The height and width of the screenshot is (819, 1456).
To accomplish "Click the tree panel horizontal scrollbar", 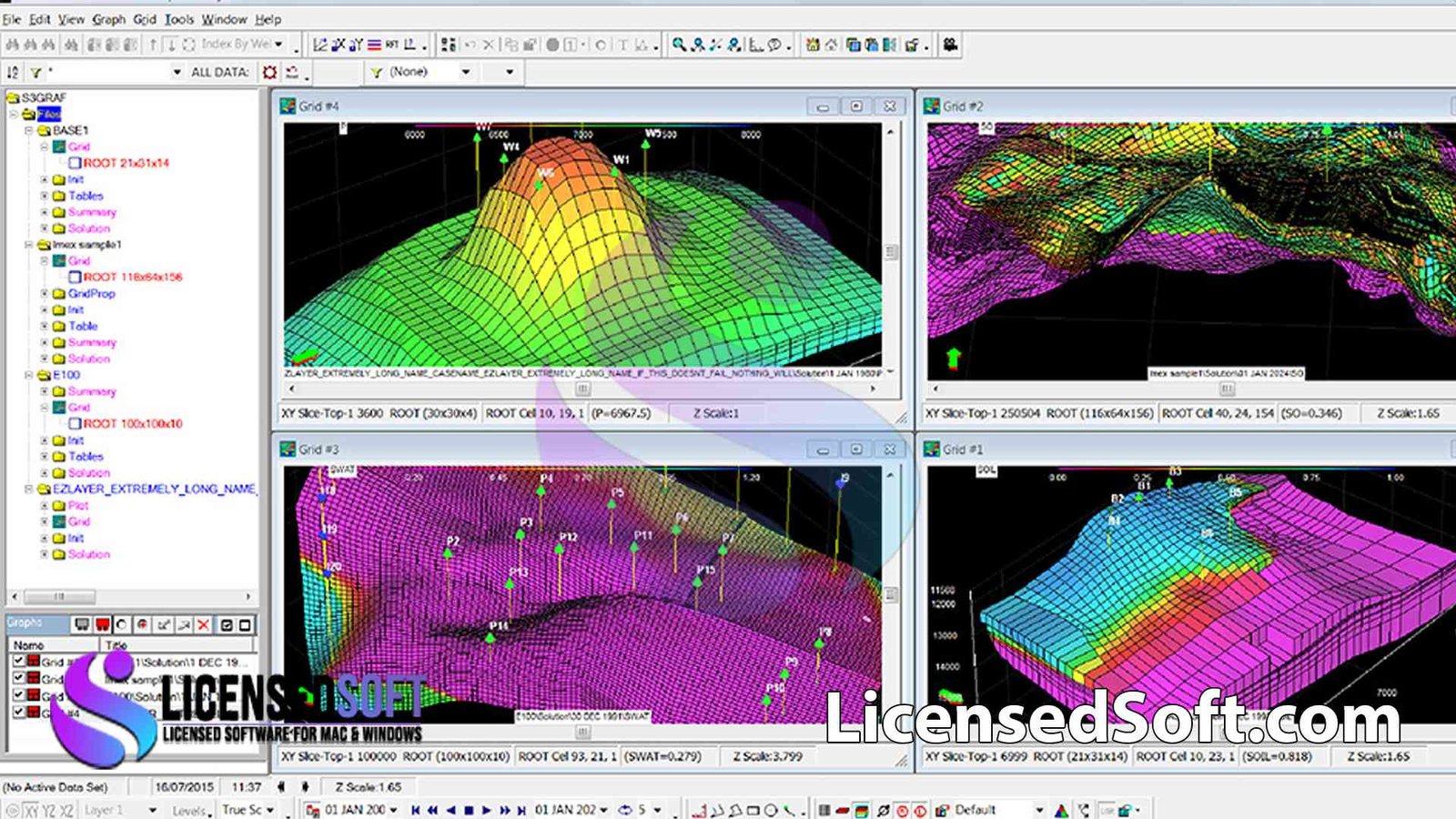I will click(132, 597).
